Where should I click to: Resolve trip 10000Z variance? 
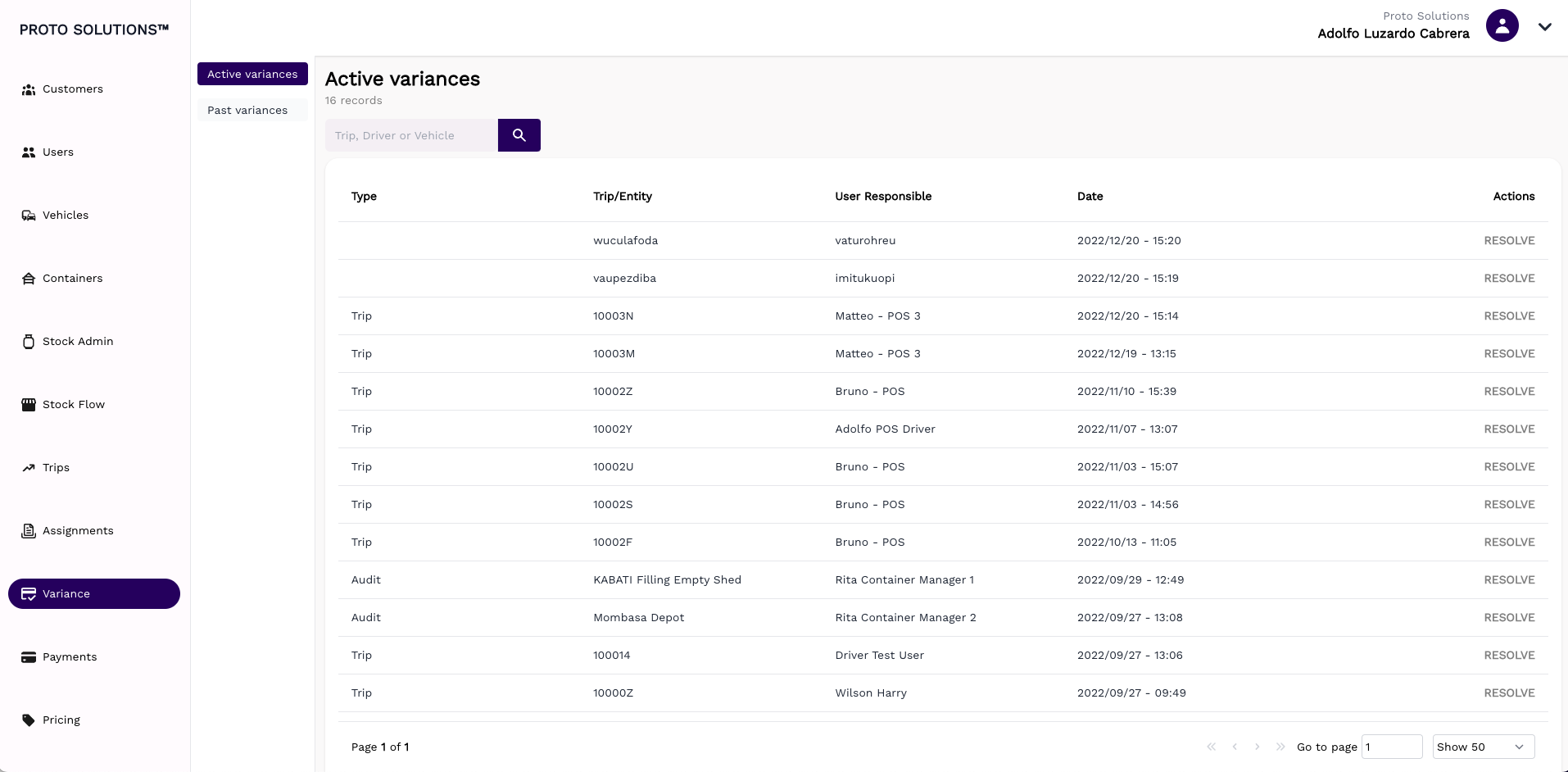(x=1509, y=693)
